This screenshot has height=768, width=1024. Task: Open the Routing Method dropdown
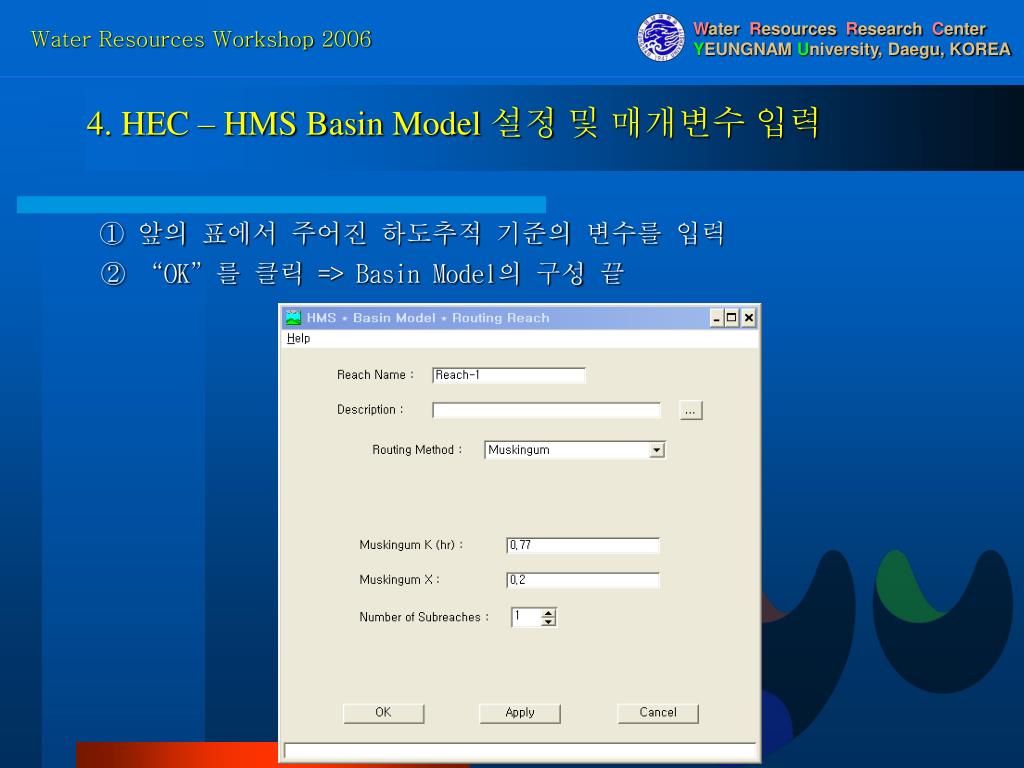click(657, 450)
